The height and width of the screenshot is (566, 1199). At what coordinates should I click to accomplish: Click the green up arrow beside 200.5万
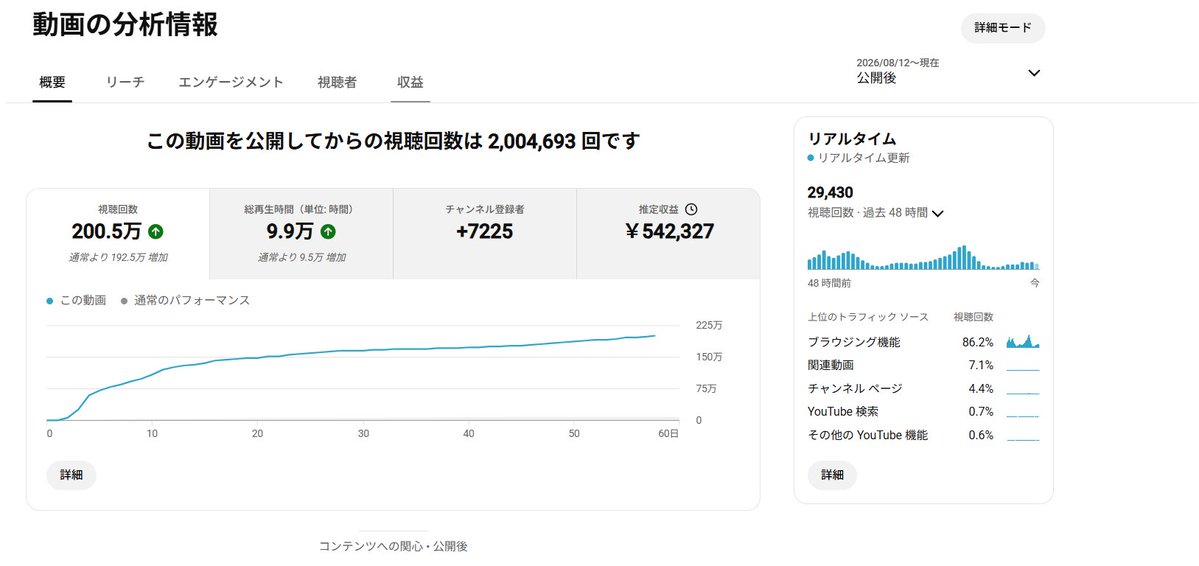[x=157, y=231]
